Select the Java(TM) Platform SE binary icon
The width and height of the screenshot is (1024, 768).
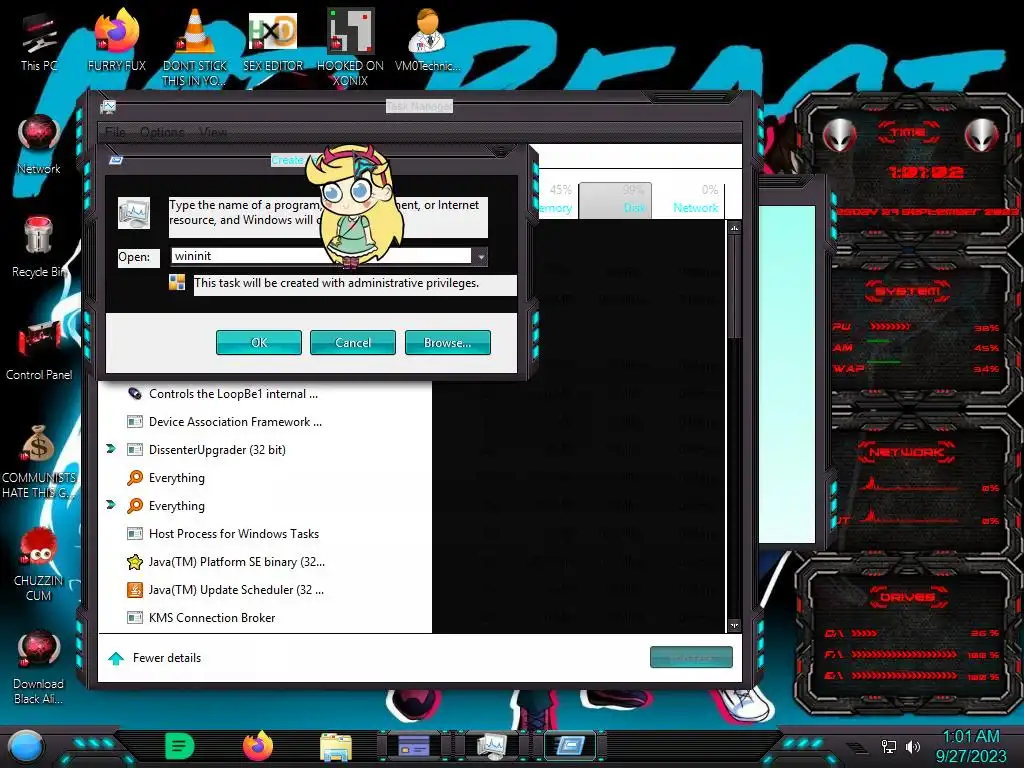(x=135, y=562)
